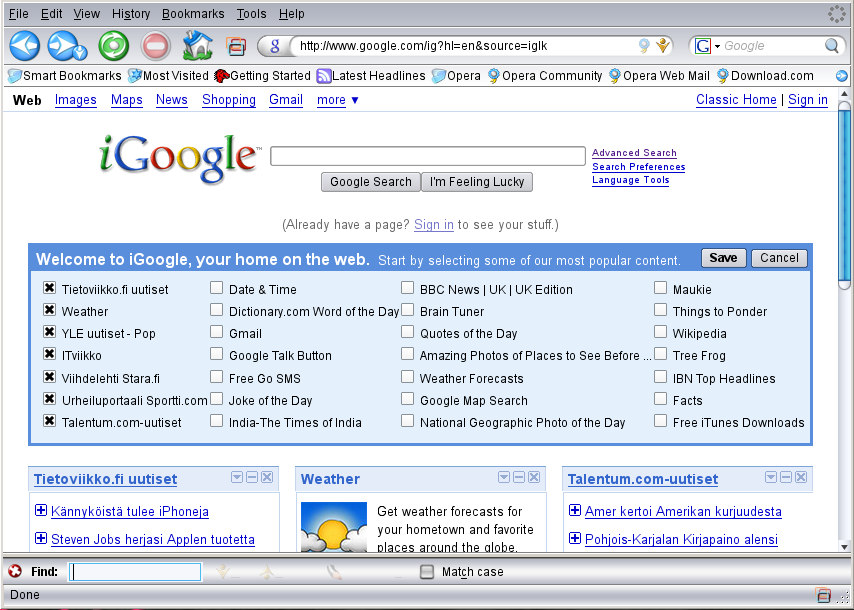This screenshot has width=854, height=610.
Task: Uncheck YLE uutiset - Pop checkbox
Action: click(50, 332)
